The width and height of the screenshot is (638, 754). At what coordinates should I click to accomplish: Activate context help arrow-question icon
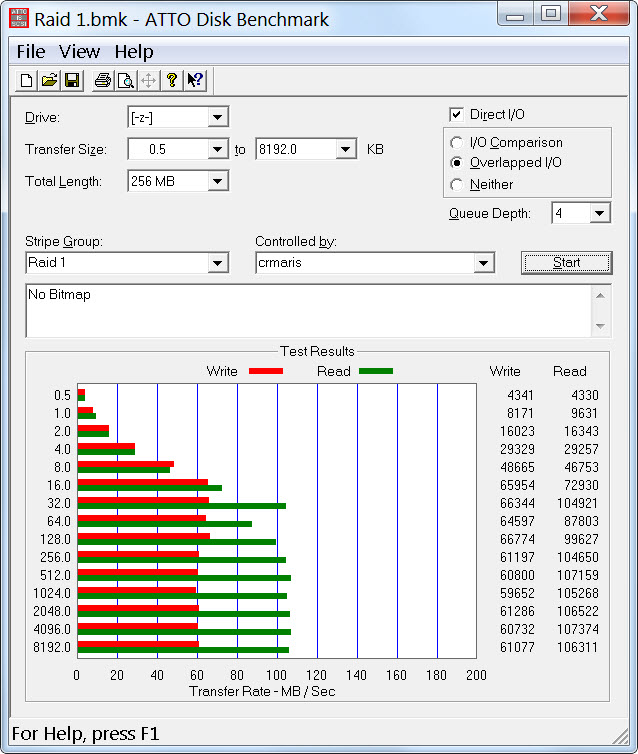[x=195, y=80]
